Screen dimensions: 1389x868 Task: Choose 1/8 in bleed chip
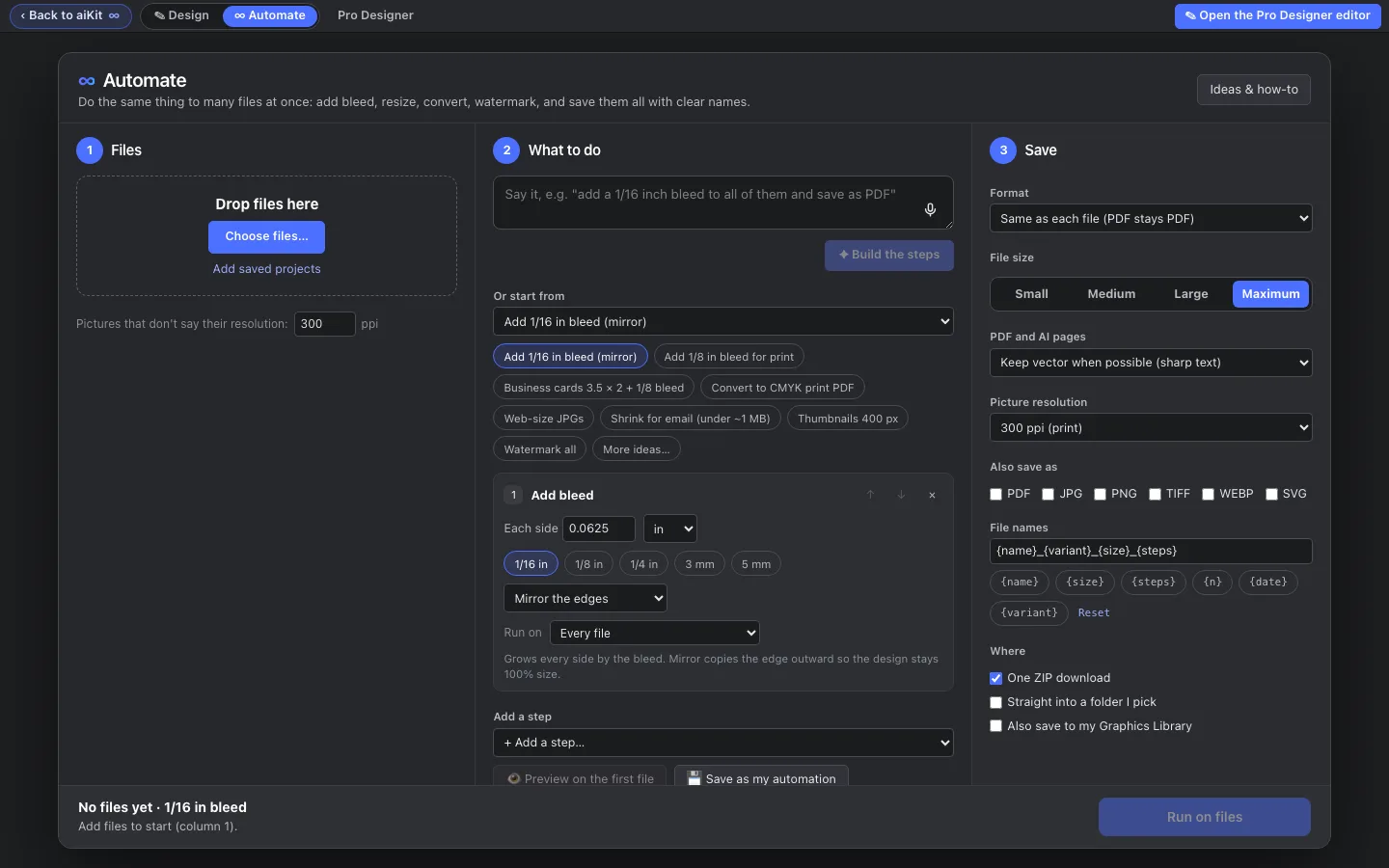[589, 564]
